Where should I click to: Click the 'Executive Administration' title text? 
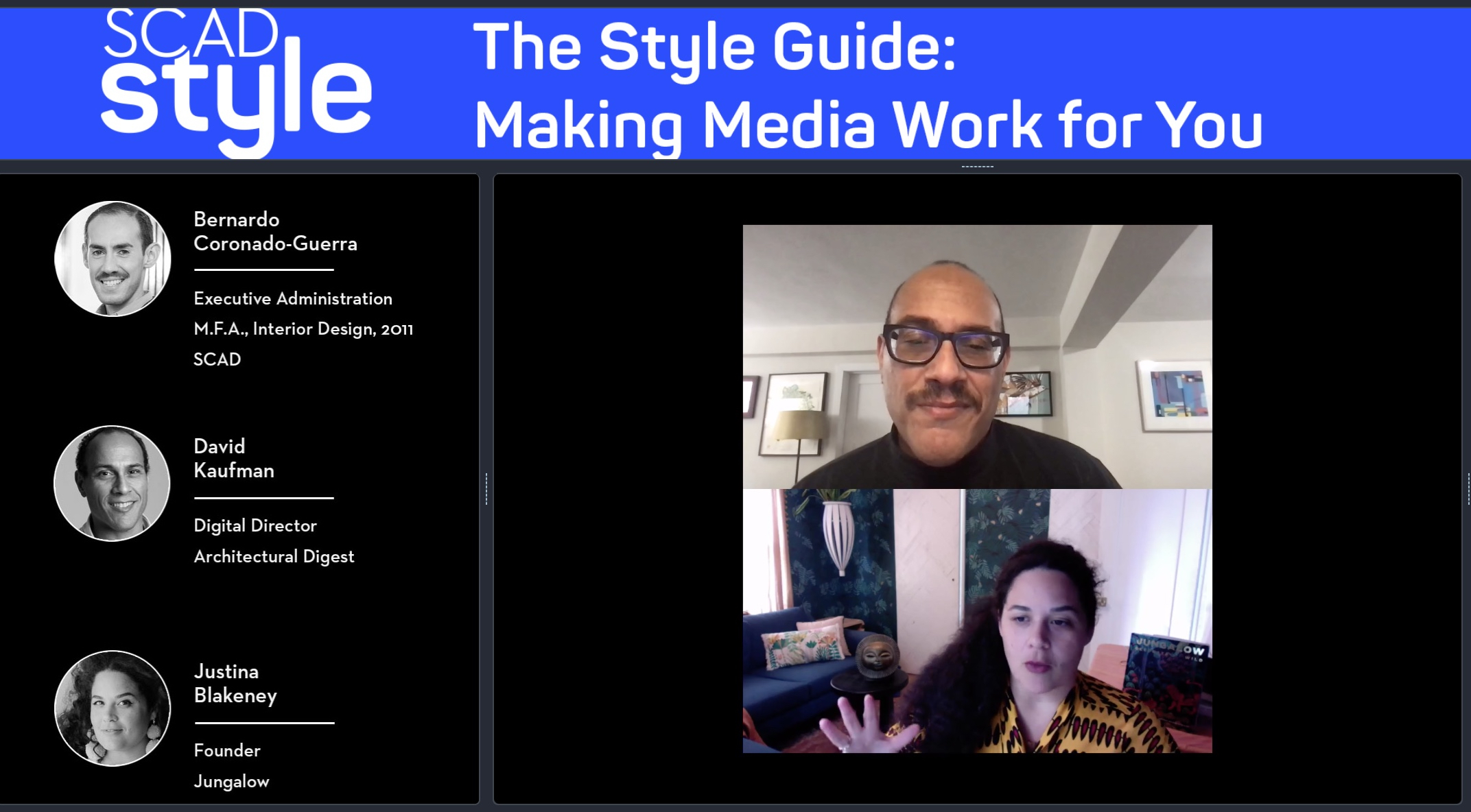(293, 298)
